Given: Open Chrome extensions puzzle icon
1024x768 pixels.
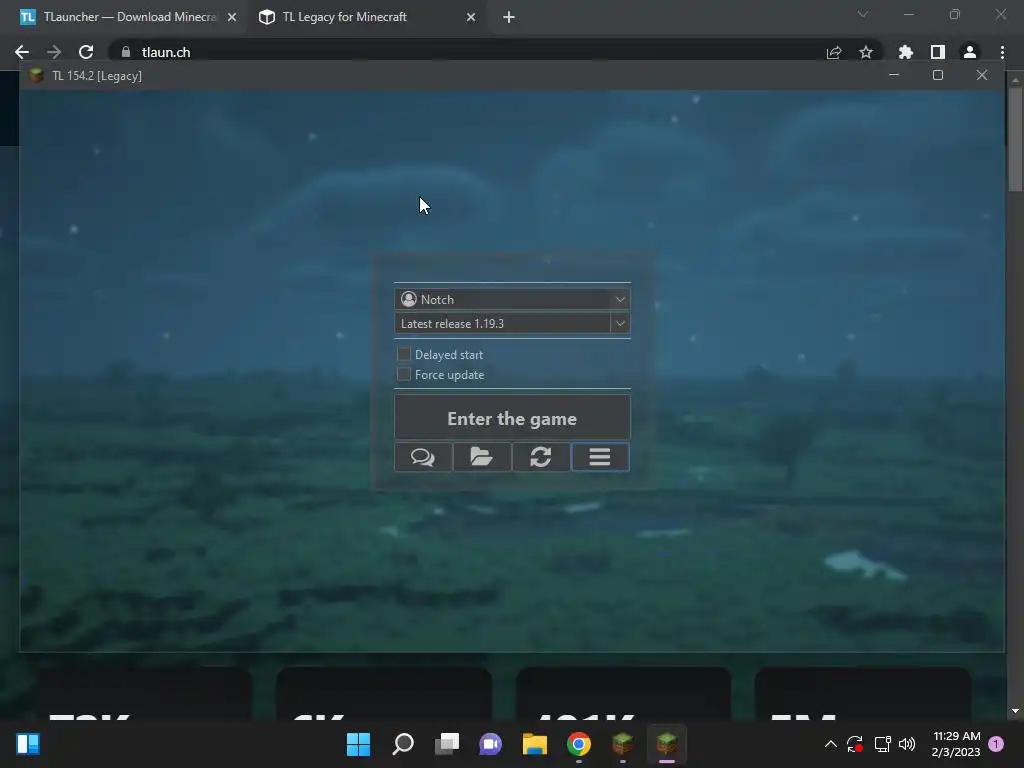Looking at the screenshot, I should (906, 52).
